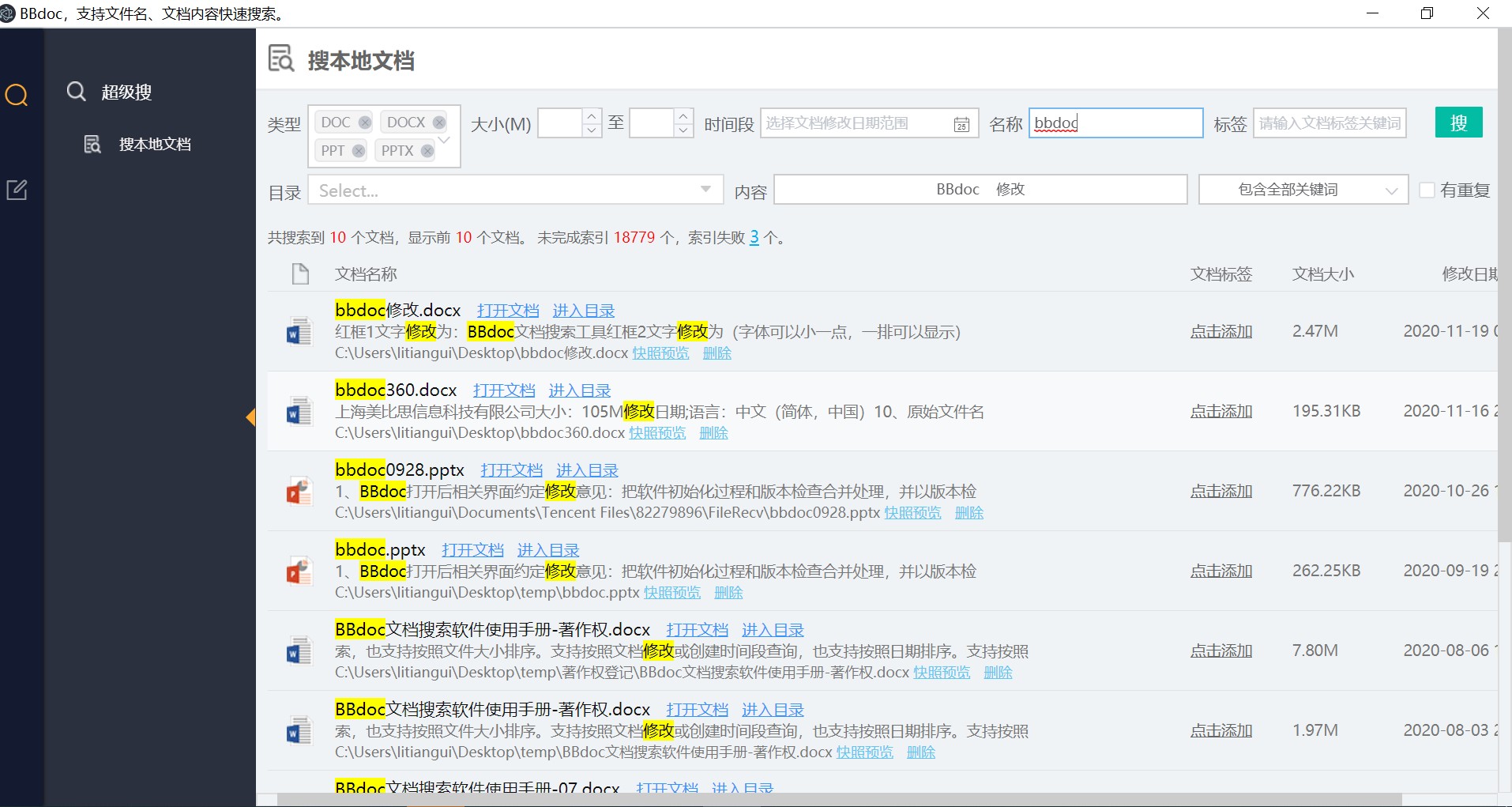This screenshot has height=807, width=1512.
Task: Remove the DOC type filter tag
Action: point(364,123)
